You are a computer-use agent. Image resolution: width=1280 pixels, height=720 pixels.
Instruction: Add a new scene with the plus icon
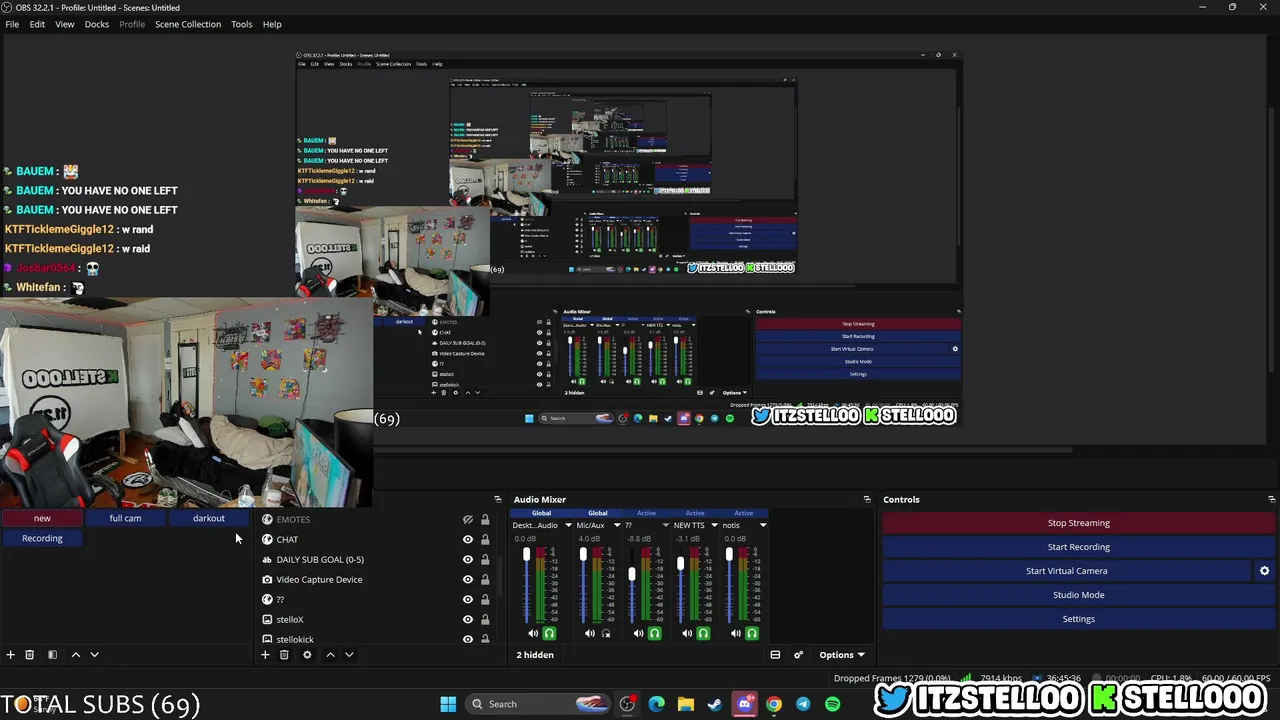click(11, 655)
